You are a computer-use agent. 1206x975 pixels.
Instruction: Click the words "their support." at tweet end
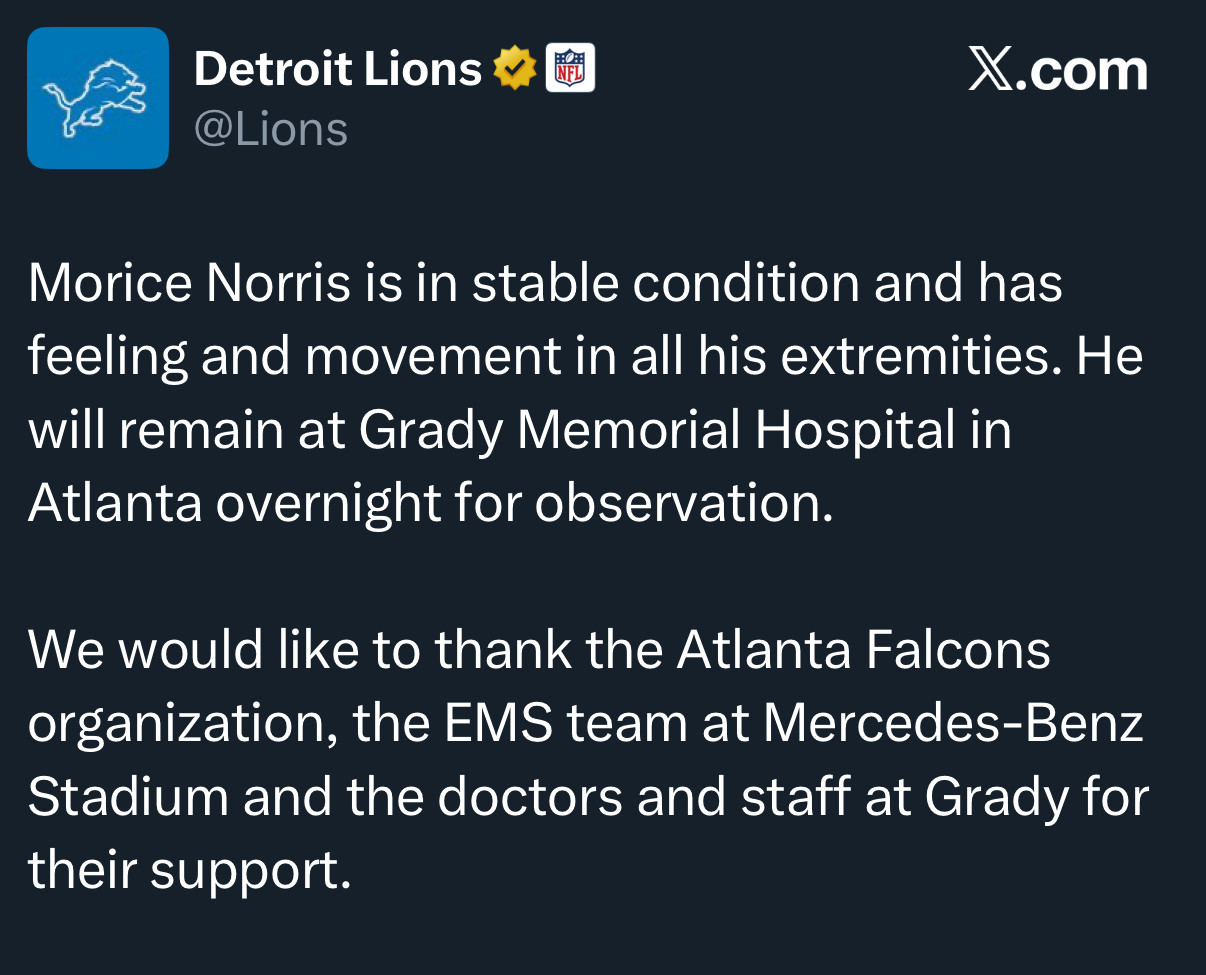[x=190, y=872]
